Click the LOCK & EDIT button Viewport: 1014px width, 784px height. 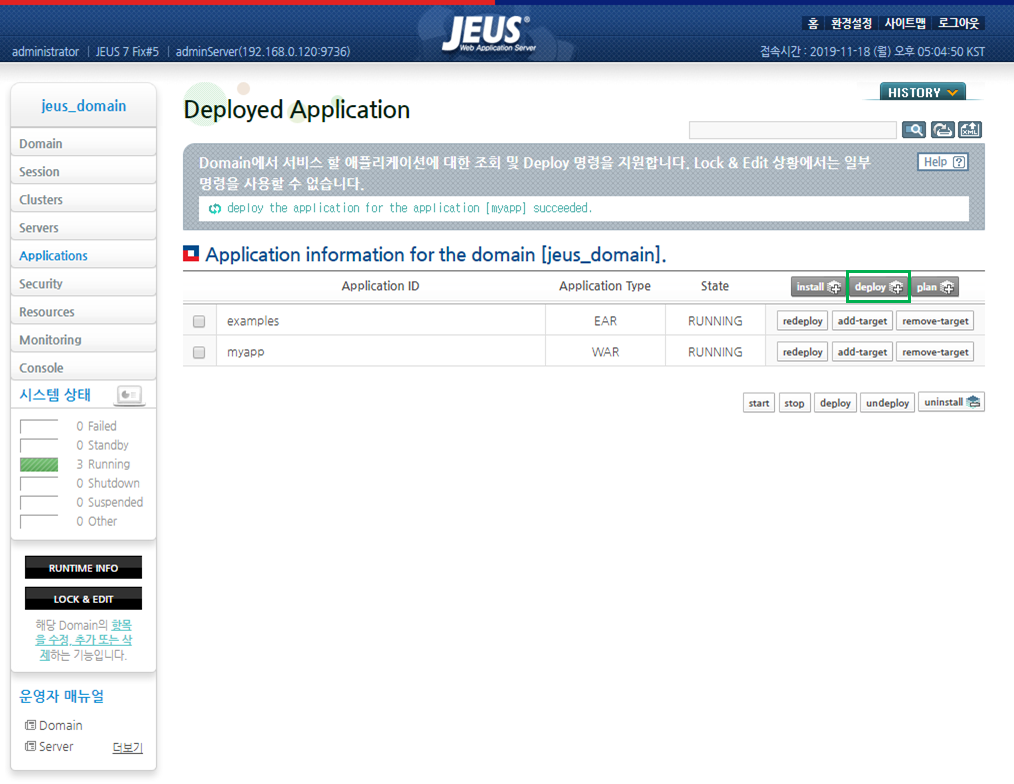[83, 598]
